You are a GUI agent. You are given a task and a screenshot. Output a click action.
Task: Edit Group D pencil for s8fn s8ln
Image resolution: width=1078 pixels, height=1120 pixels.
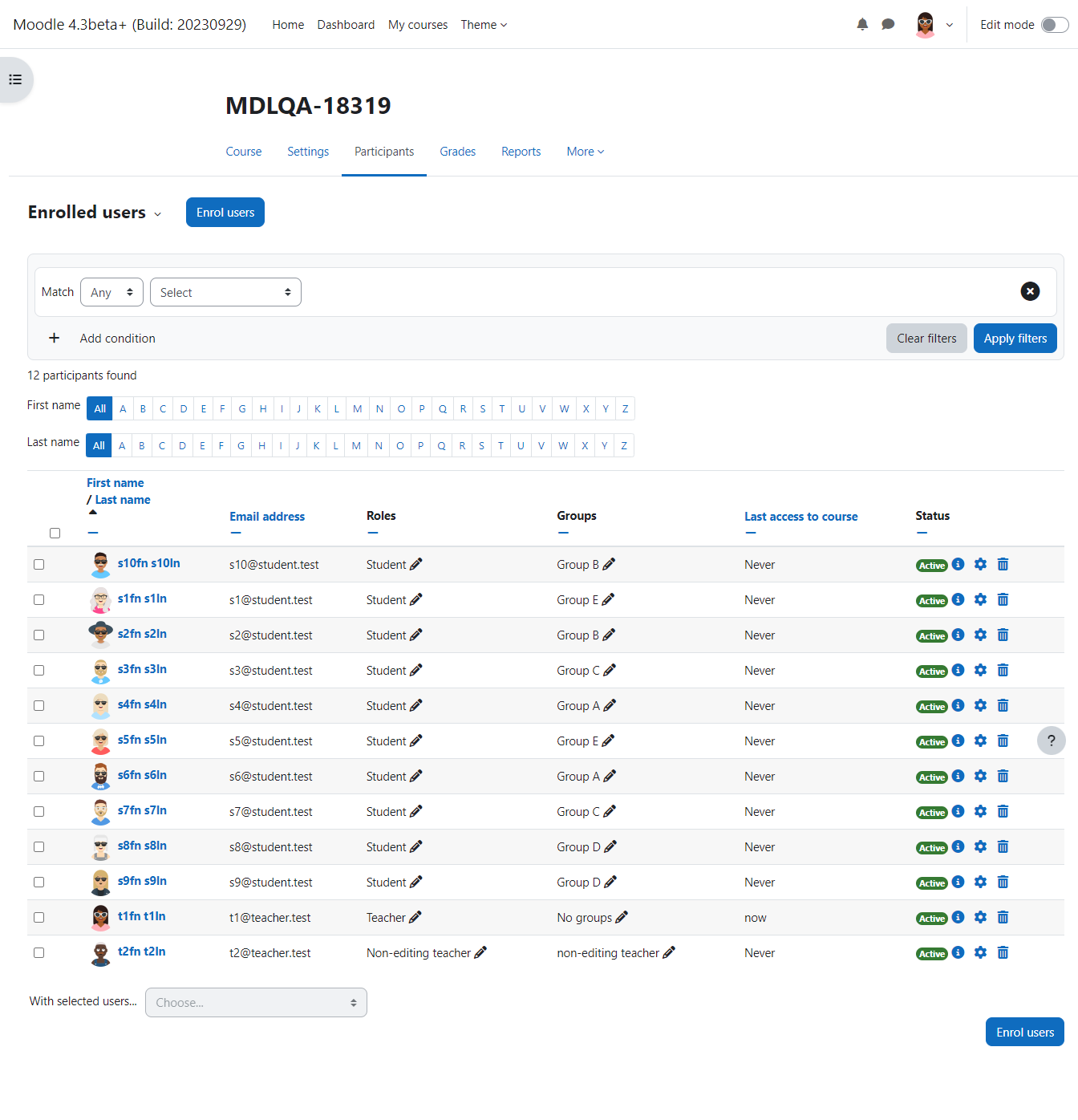pyautogui.click(x=610, y=846)
